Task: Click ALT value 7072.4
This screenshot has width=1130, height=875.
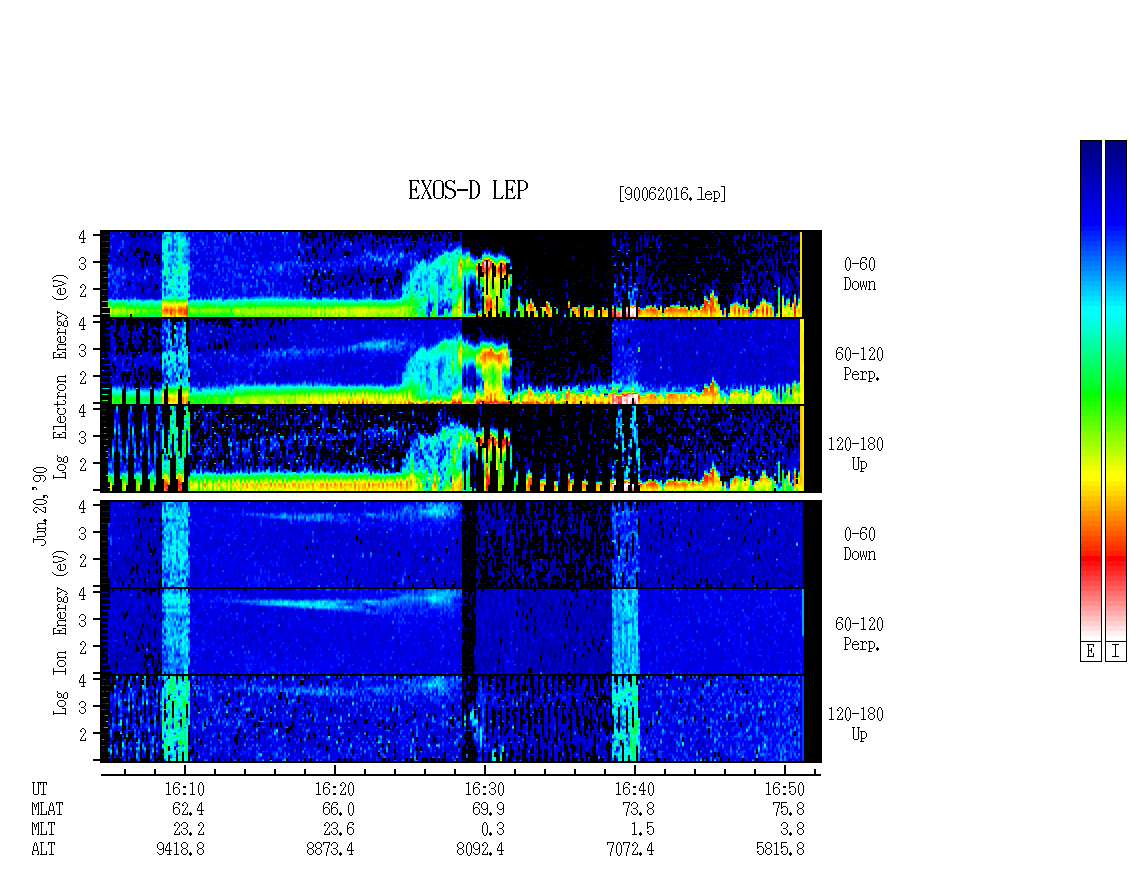Action: (630, 850)
